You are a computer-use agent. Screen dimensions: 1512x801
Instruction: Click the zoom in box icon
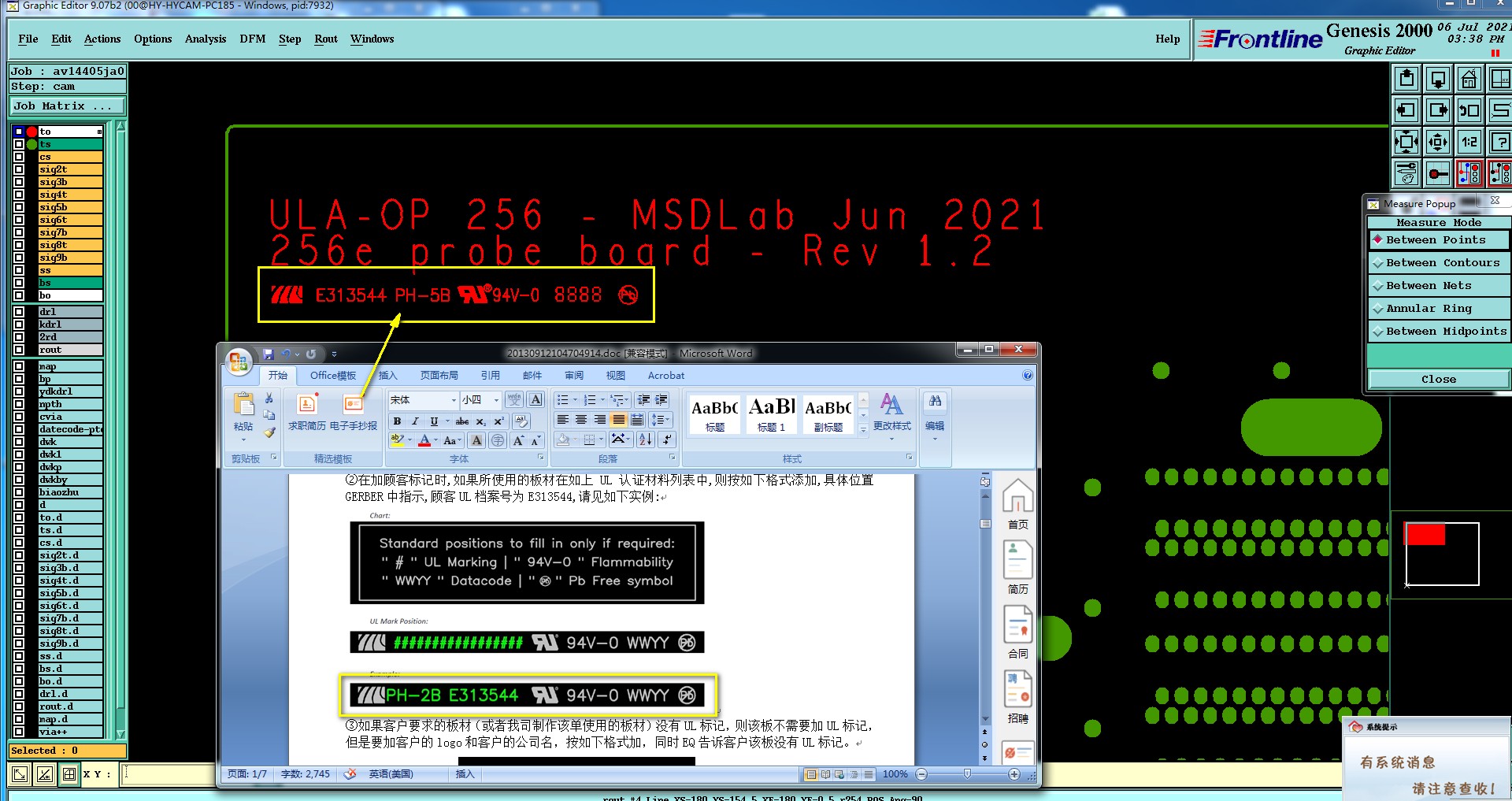click(1406, 142)
